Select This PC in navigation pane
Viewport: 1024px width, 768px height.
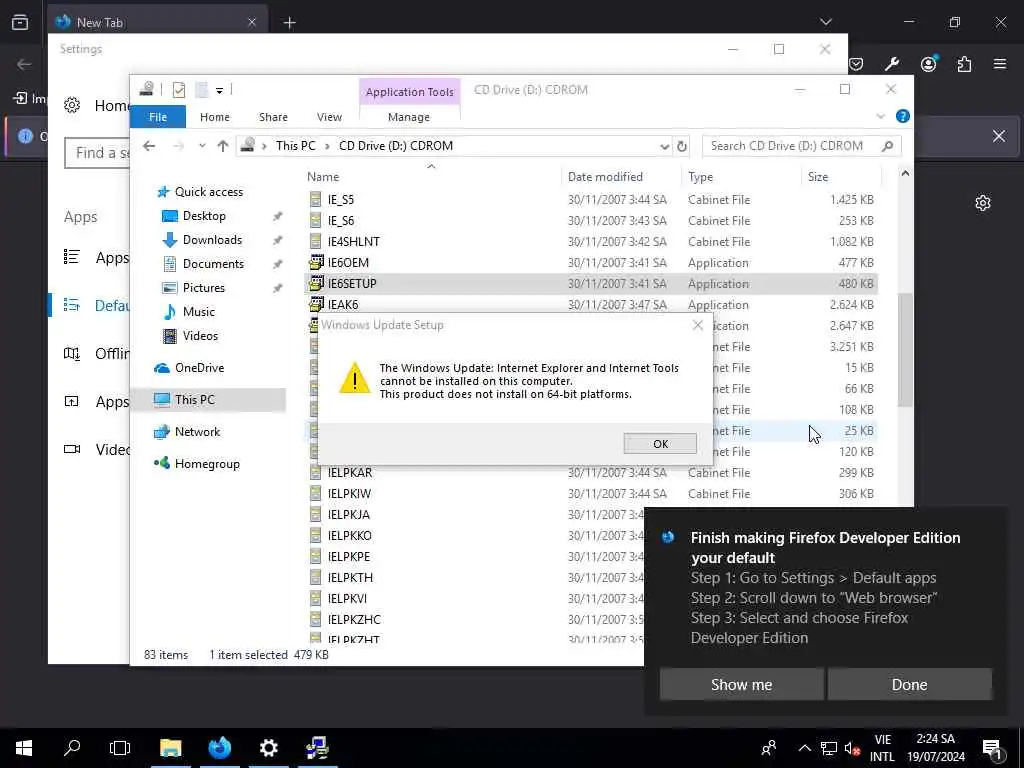pyautogui.click(x=209, y=400)
